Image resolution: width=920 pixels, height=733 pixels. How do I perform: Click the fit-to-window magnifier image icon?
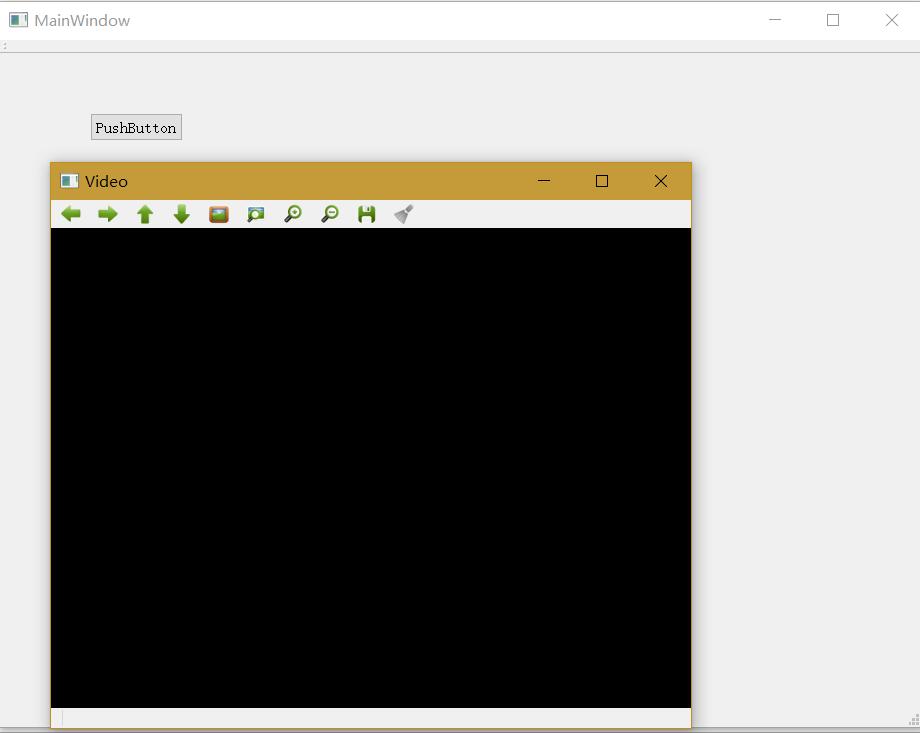click(x=256, y=214)
